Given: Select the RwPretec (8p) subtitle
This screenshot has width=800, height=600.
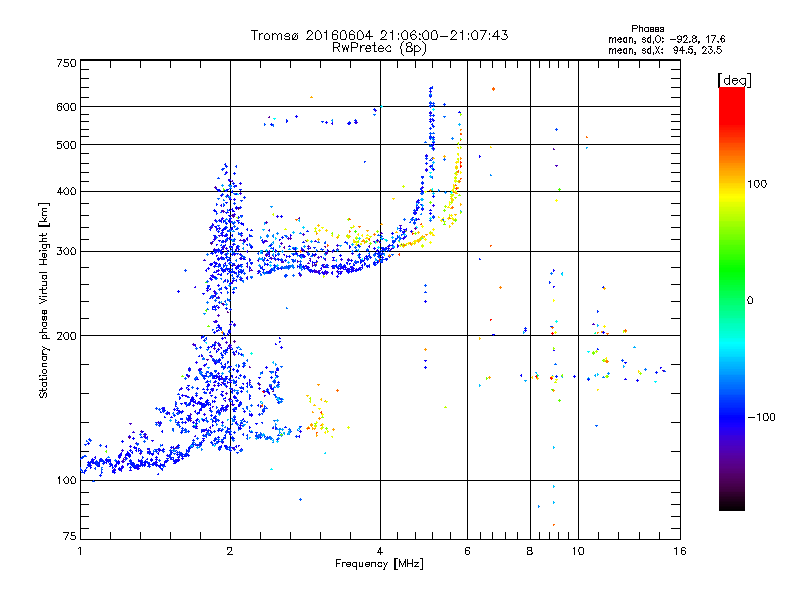Looking at the screenshot, I should coord(379,48).
